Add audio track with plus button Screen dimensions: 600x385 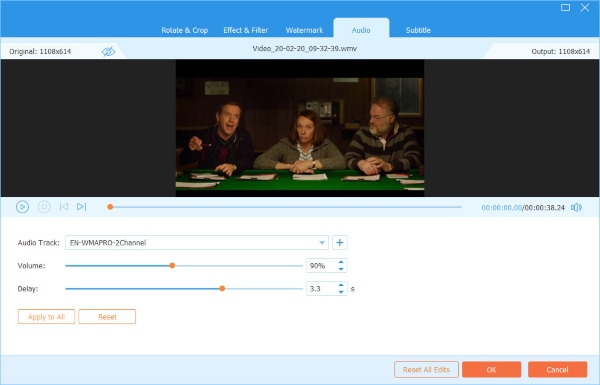pyautogui.click(x=339, y=243)
